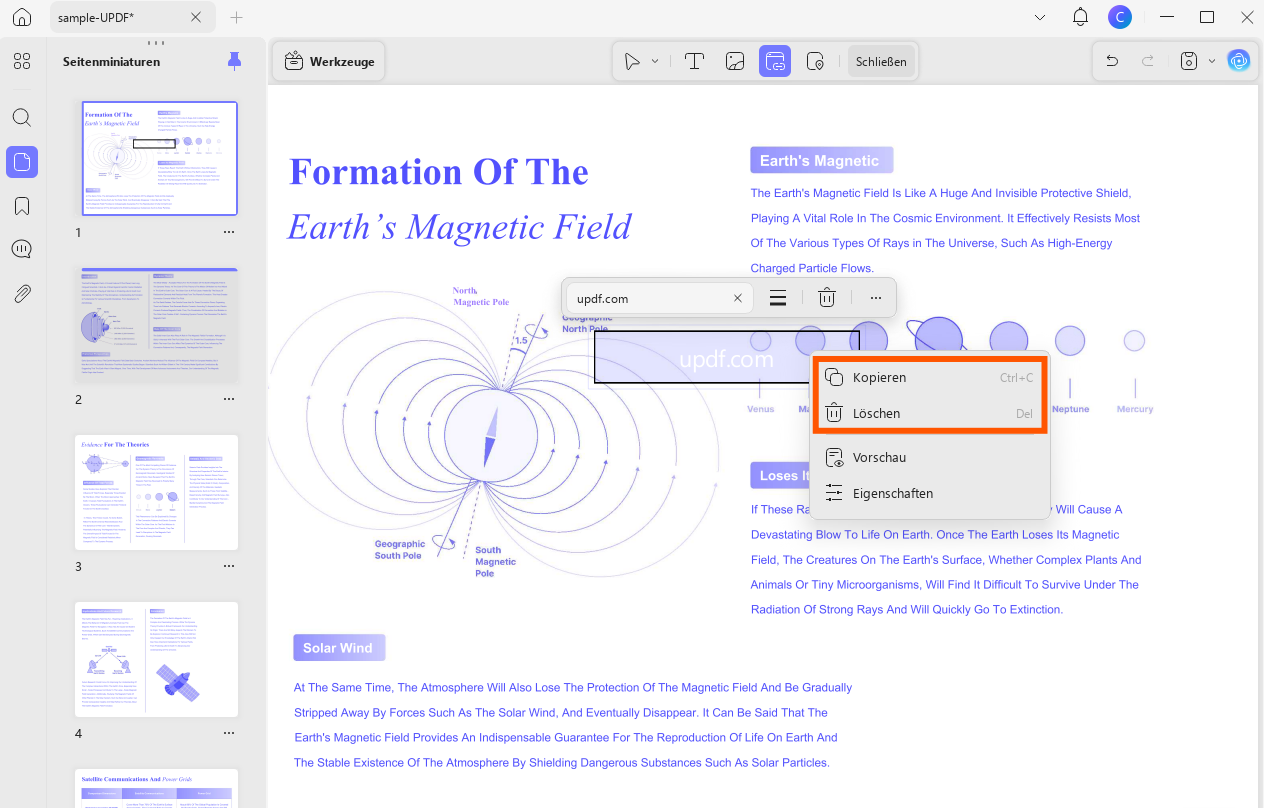The height and width of the screenshot is (808, 1264).
Task: Choose Kopieren from context menu
Action: (930, 378)
